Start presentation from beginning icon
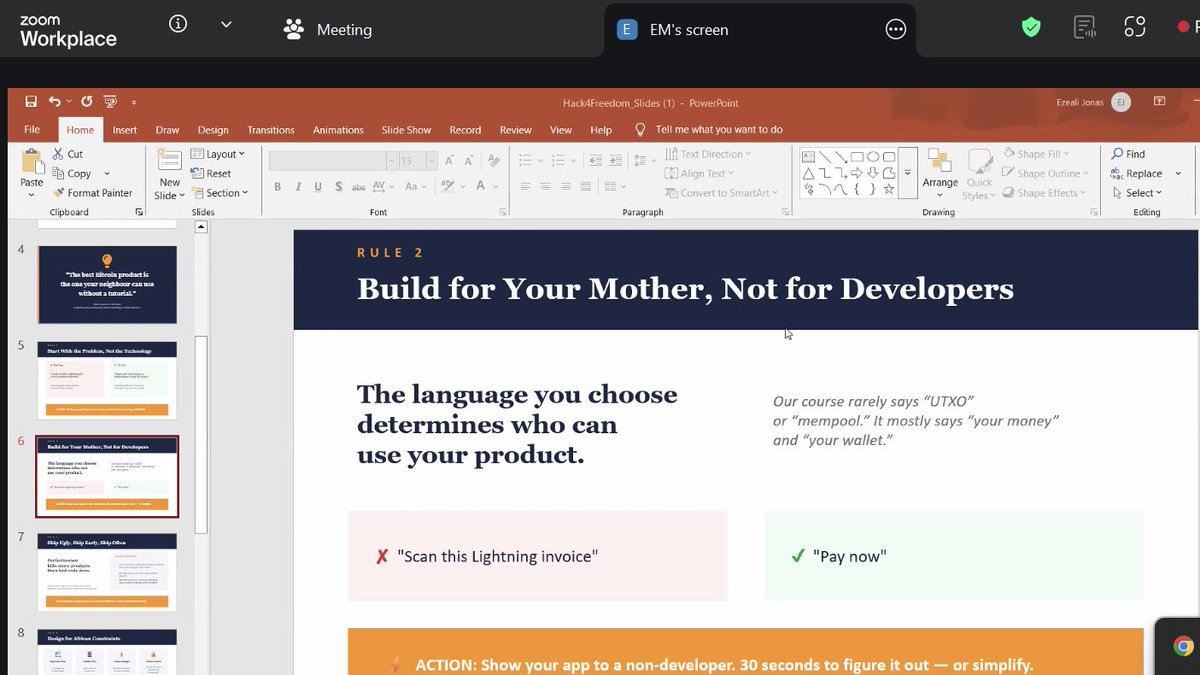 110,102
